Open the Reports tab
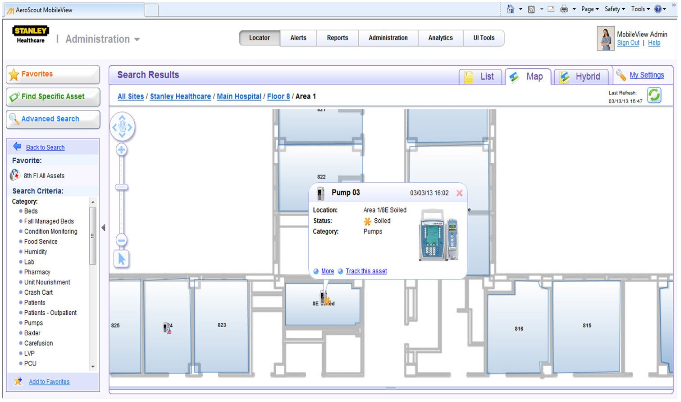This screenshot has width=681, height=402. (x=337, y=38)
